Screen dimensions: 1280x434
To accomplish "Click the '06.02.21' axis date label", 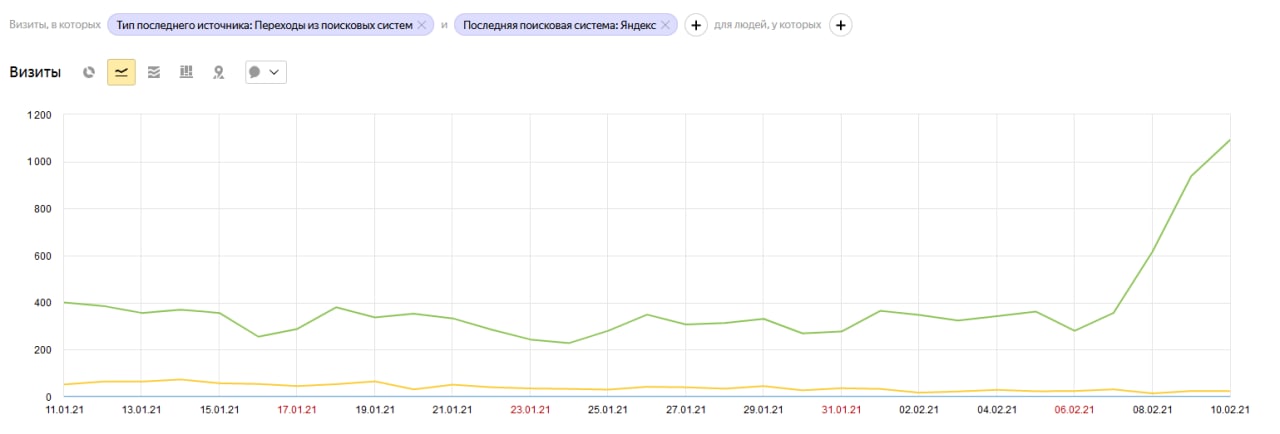I will click(x=1075, y=409).
